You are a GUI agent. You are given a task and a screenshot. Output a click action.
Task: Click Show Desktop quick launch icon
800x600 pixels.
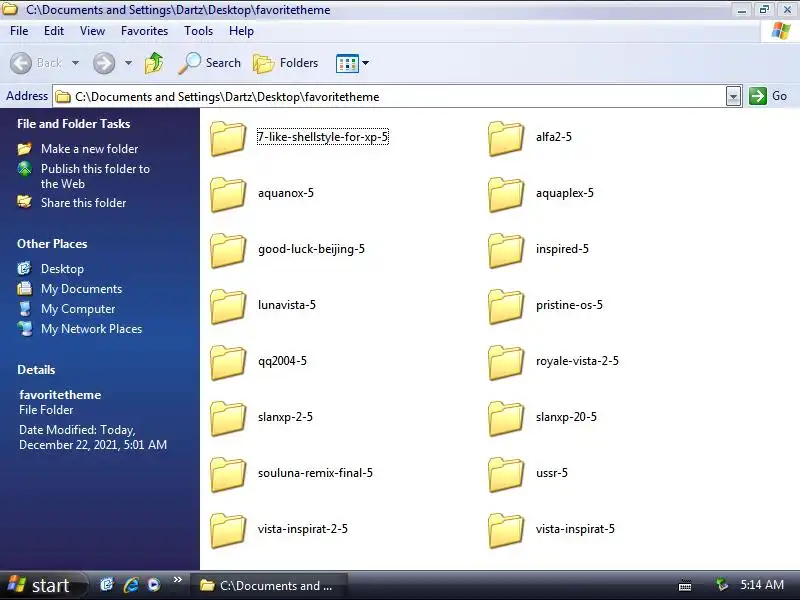point(107,585)
